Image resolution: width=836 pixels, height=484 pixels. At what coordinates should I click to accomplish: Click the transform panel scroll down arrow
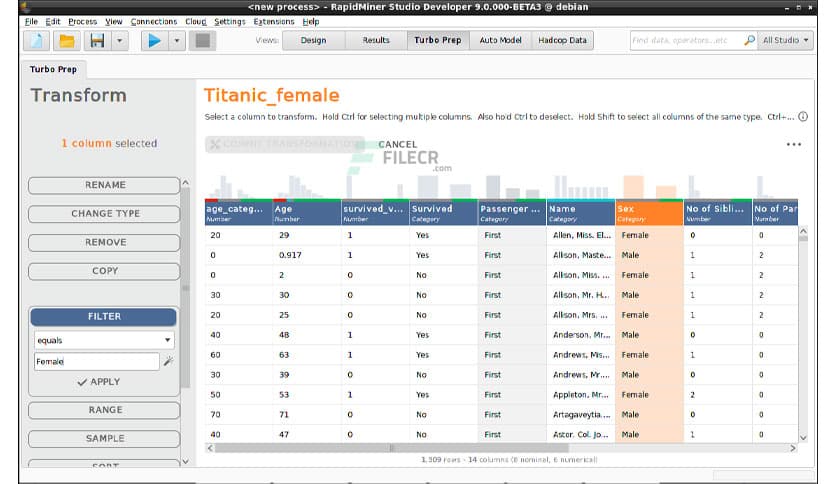tap(186, 462)
